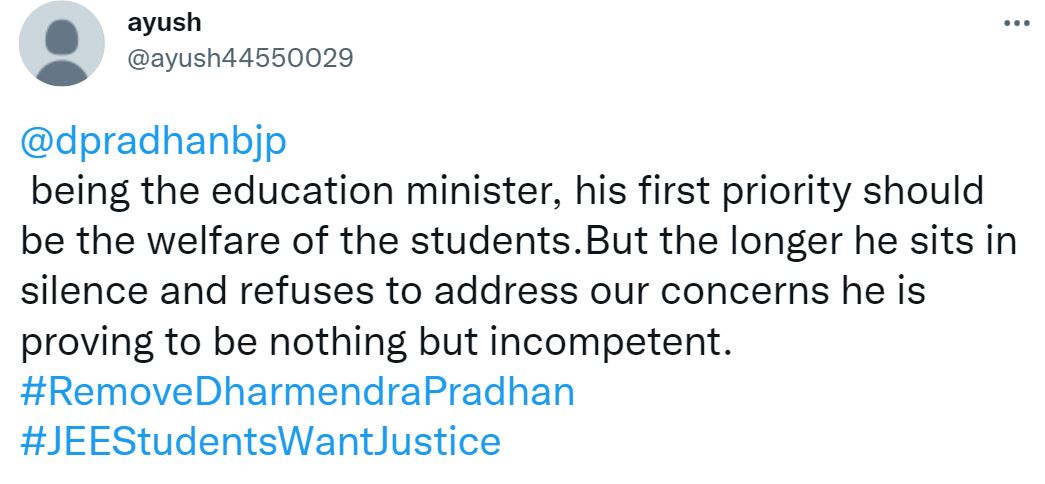This screenshot has width=1045, height=484.
Task: Select the #JEEStudentsWantJustice hashtag
Action: click(x=259, y=440)
